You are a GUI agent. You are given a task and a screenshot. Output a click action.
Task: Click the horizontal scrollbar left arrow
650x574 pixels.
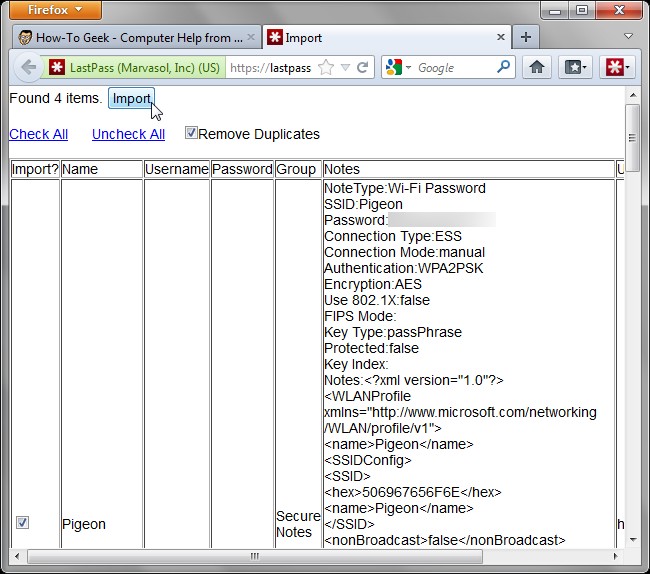17,556
